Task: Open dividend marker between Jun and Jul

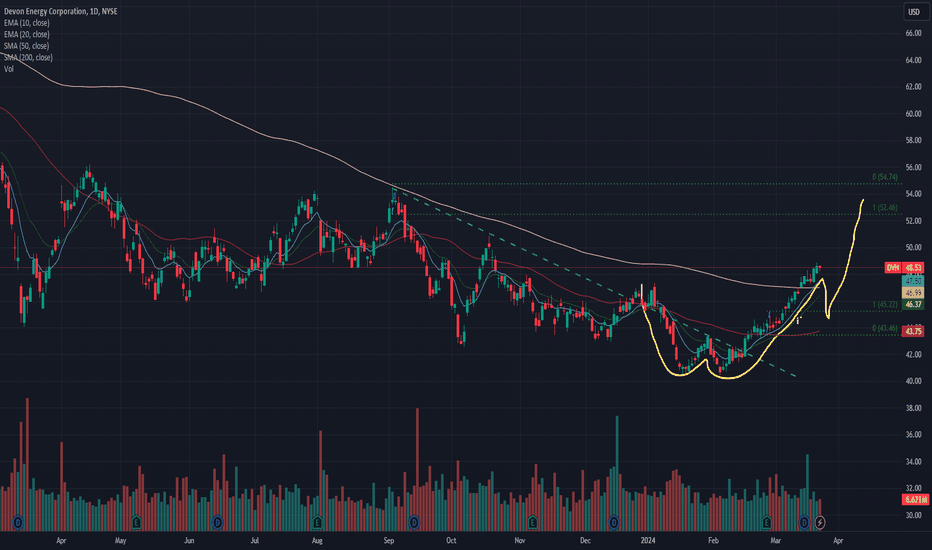Action: [x=218, y=523]
